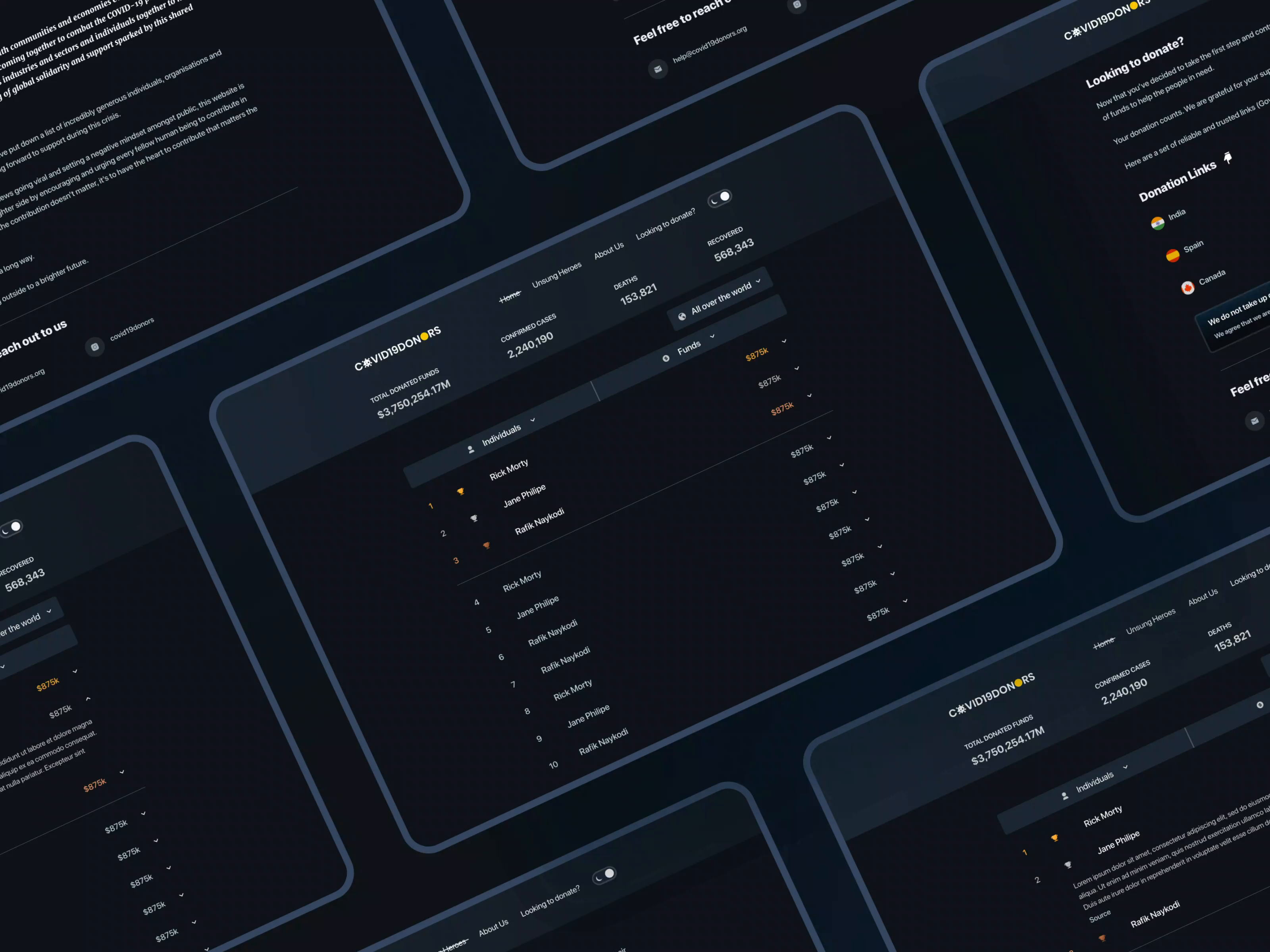
Task: Toggle dark mode switch in bottom-left screen
Action: click(x=11, y=528)
